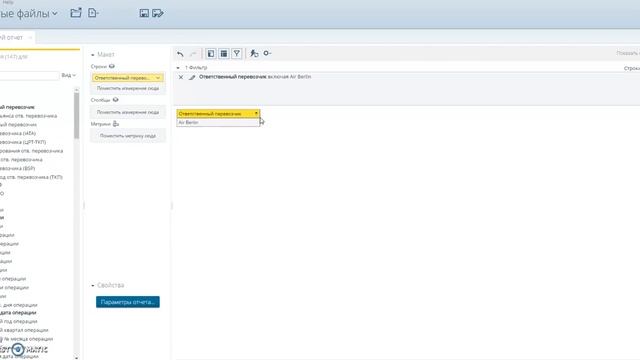Open the 'Вид' view dropdown

coord(69,75)
